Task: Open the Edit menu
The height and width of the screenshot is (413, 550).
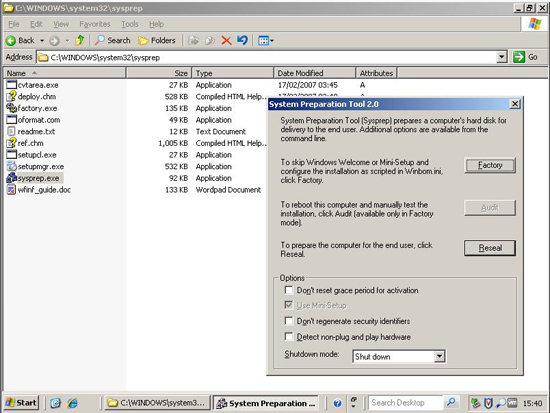Action: pos(36,24)
